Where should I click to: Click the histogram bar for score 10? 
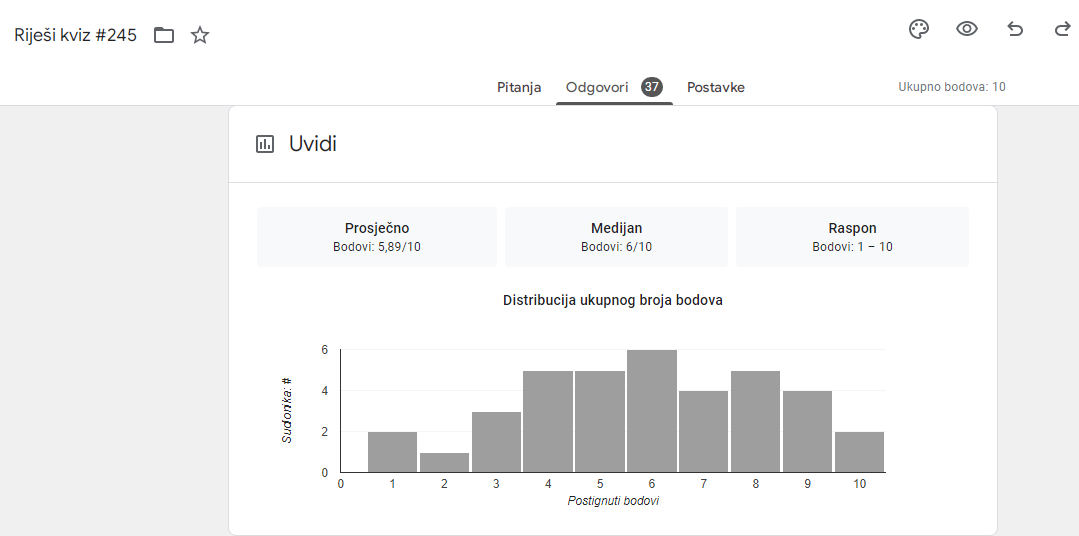click(x=860, y=452)
